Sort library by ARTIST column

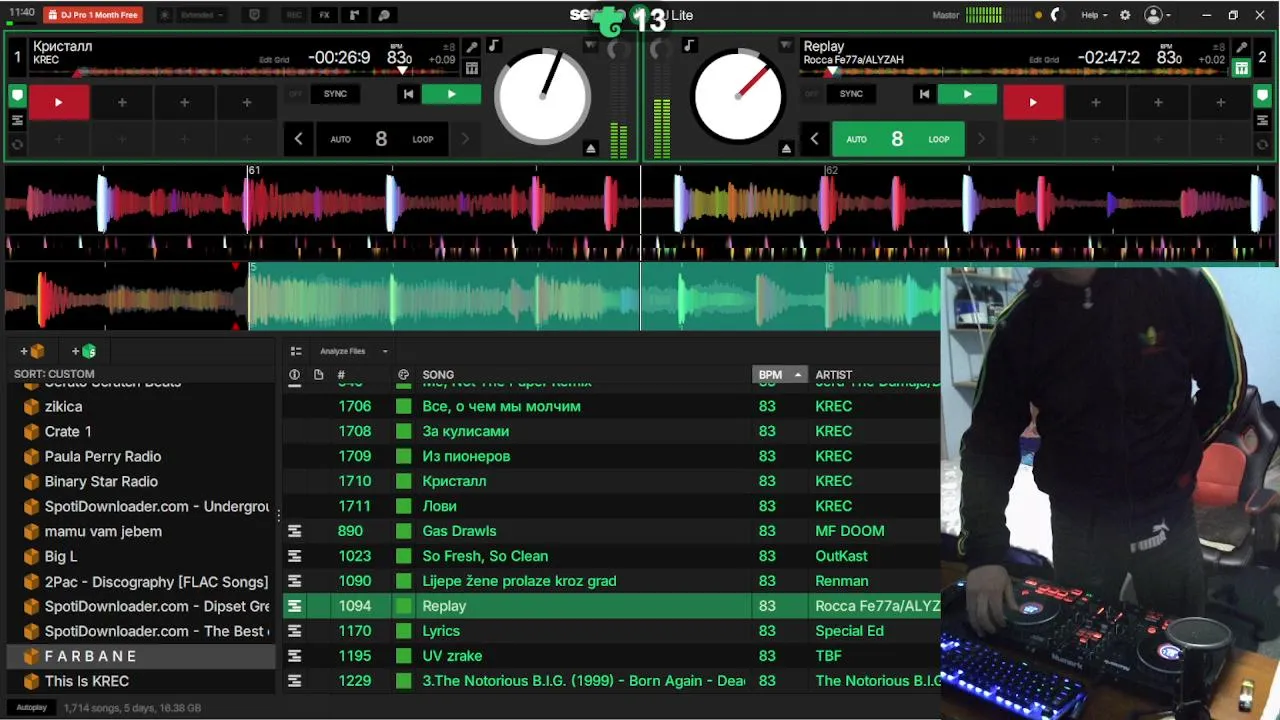click(834, 375)
